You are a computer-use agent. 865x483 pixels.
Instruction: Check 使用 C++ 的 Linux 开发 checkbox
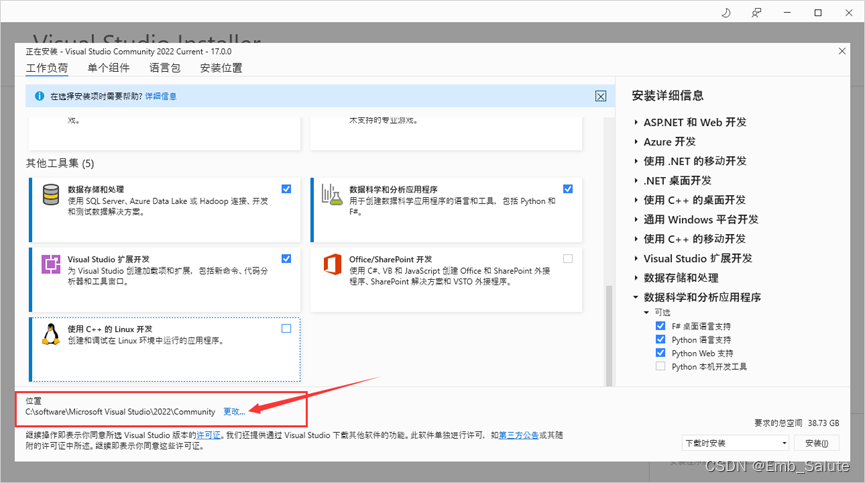(x=286, y=329)
